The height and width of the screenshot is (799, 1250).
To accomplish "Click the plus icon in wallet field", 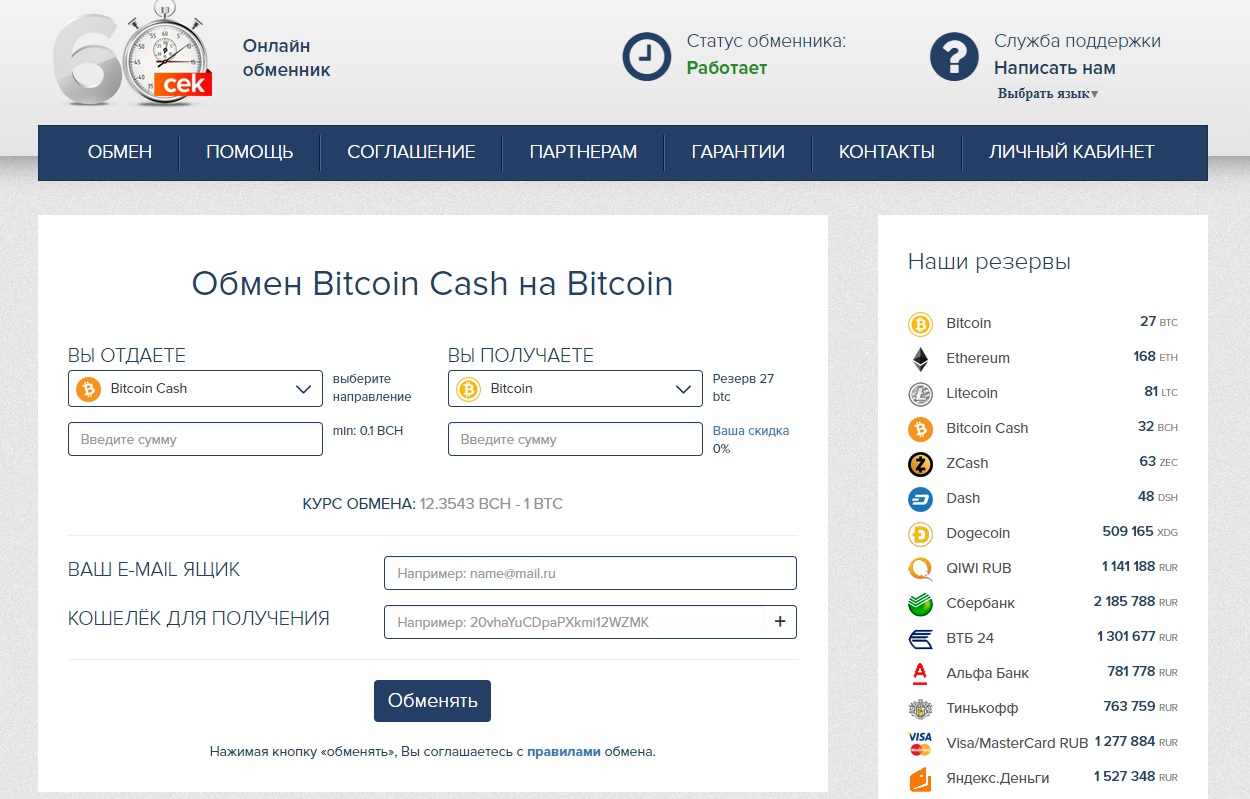I will [780, 622].
